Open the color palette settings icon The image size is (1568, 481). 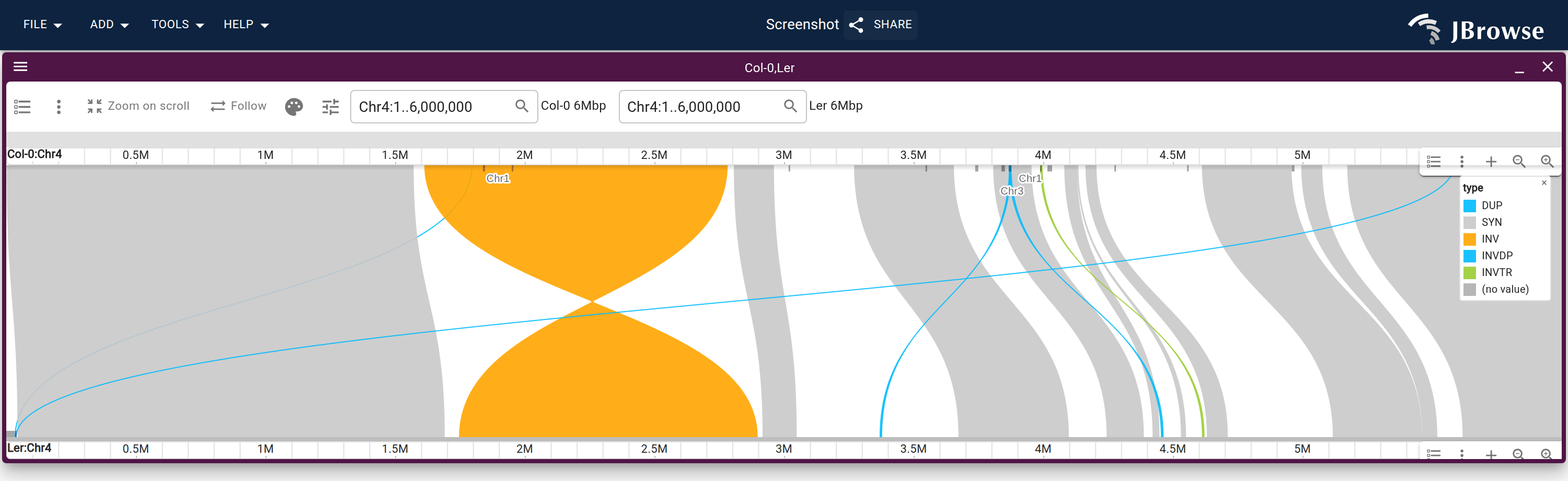point(294,107)
